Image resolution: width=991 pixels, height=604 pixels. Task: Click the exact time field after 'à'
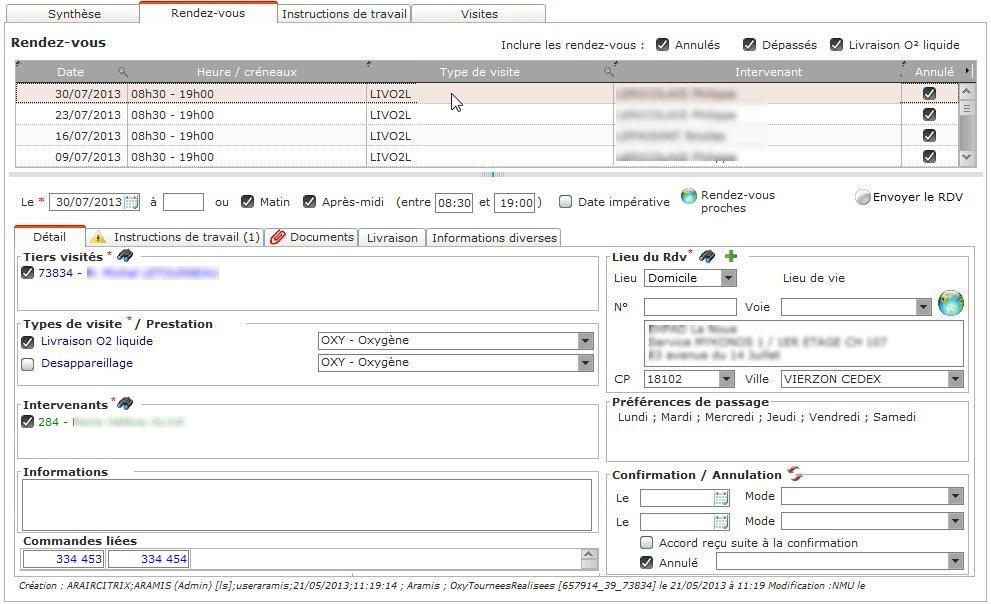click(183, 202)
